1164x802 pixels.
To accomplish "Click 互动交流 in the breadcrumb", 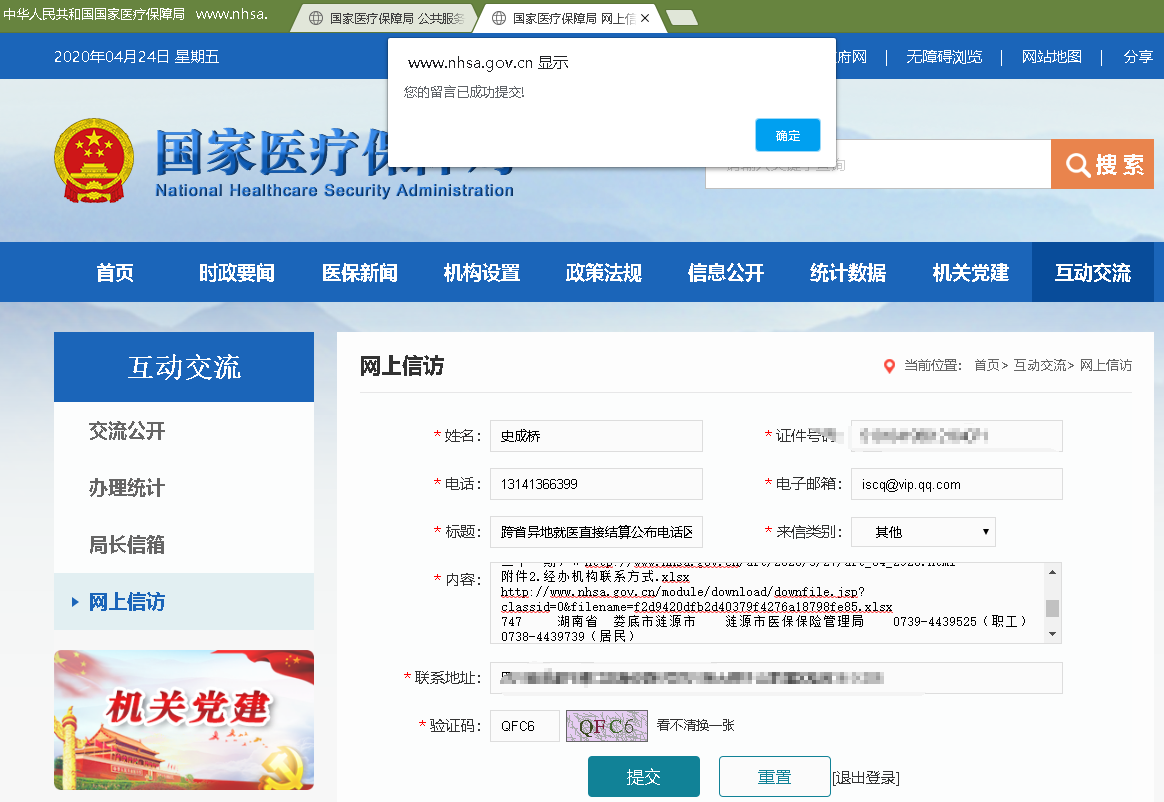I will coord(1039,365).
